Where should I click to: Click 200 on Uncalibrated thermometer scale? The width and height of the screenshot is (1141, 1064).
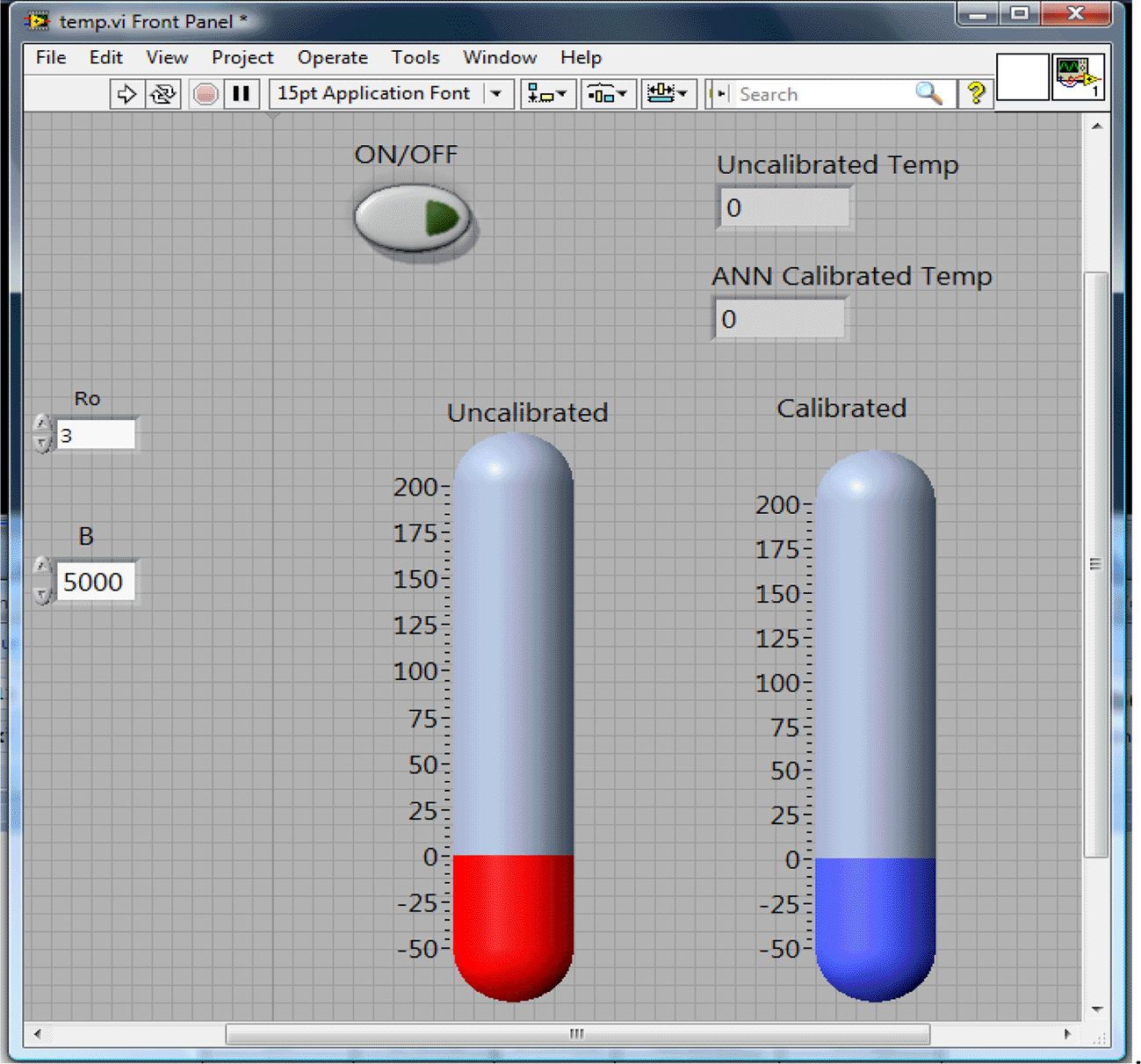[415, 487]
